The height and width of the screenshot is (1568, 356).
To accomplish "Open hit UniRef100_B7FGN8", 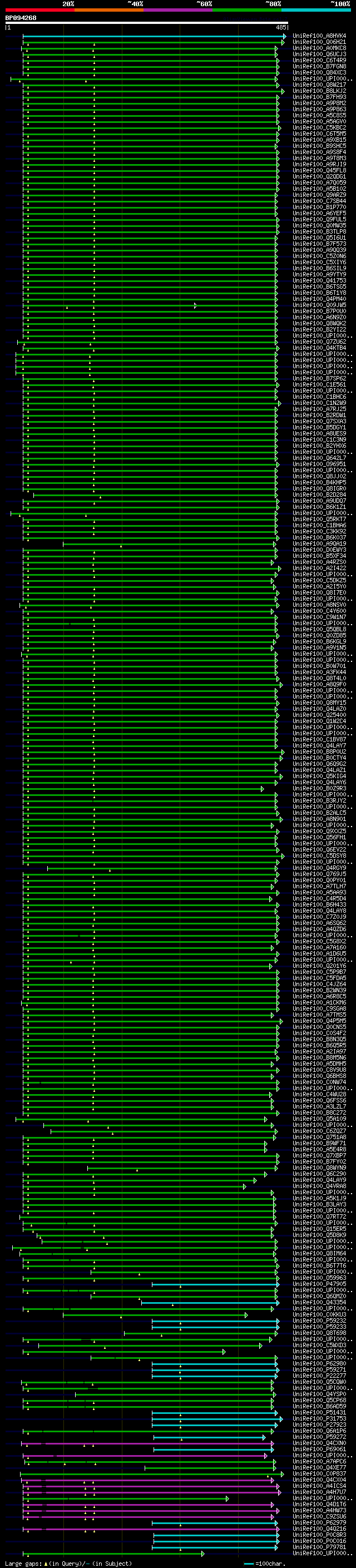I will [x=319, y=66].
